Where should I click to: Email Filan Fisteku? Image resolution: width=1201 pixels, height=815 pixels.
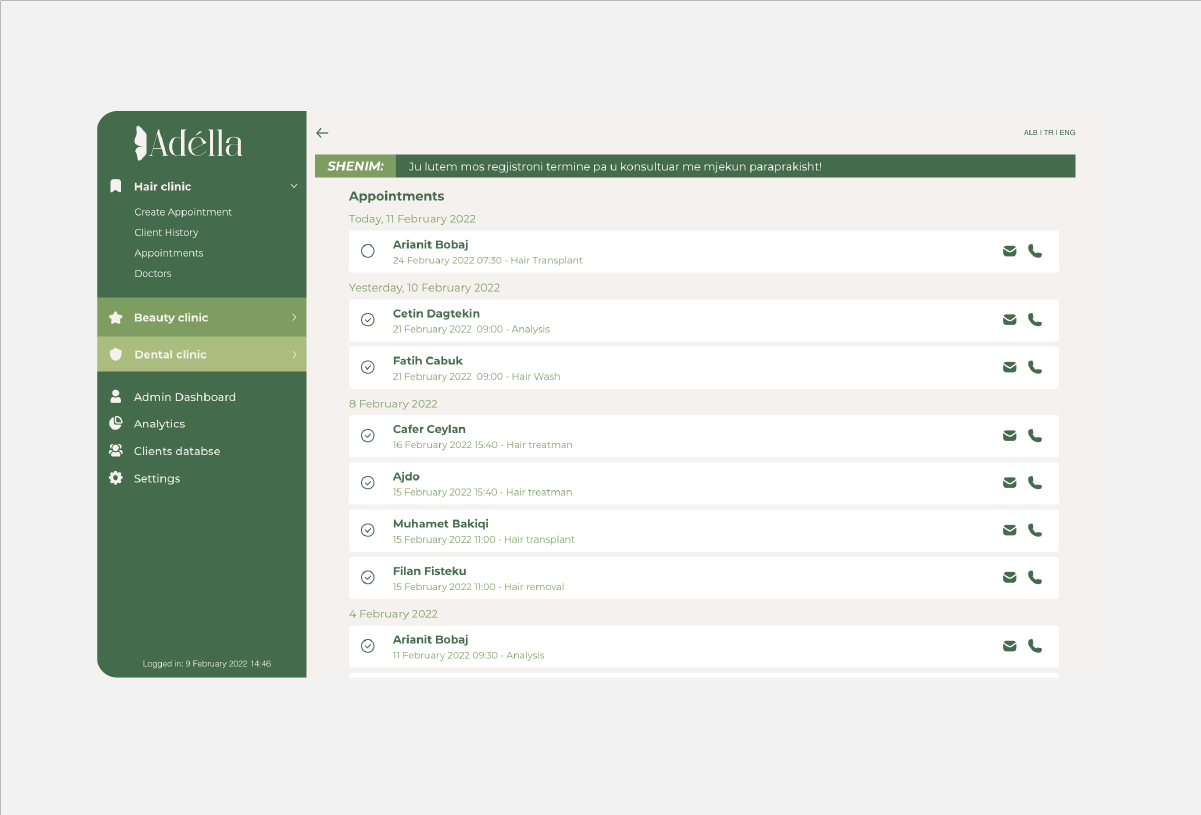(1010, 577)
